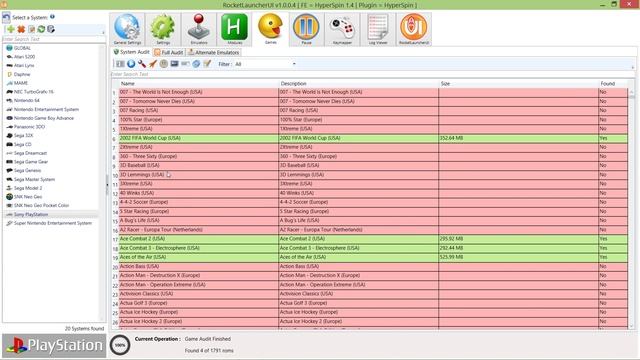Open the Log Viewer tab
Viewport: 640px width, 360px height.
pos(378,29)
